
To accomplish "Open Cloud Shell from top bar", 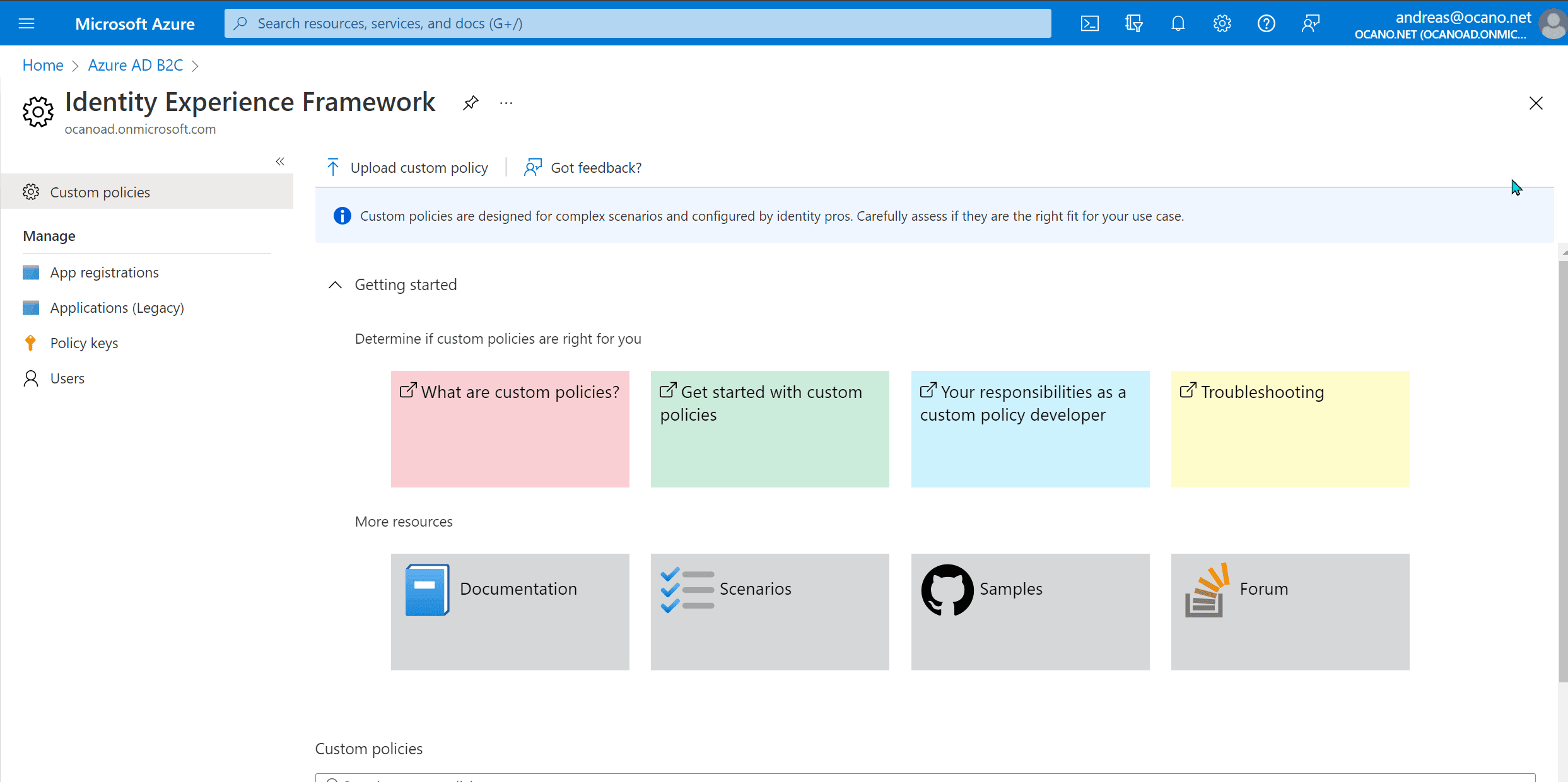I will 1089,24.
